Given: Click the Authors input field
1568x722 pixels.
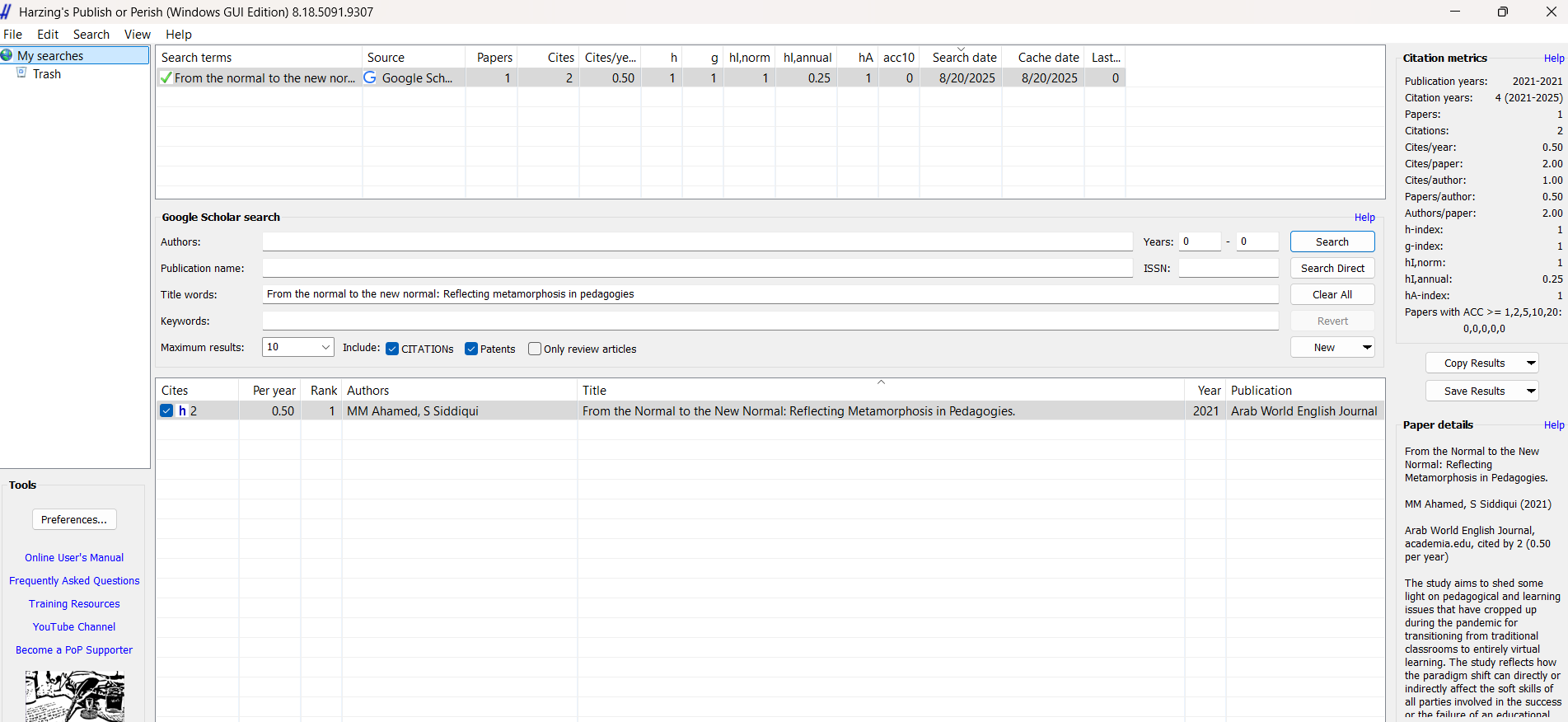Looking at the screenshot, I should 697,241.
